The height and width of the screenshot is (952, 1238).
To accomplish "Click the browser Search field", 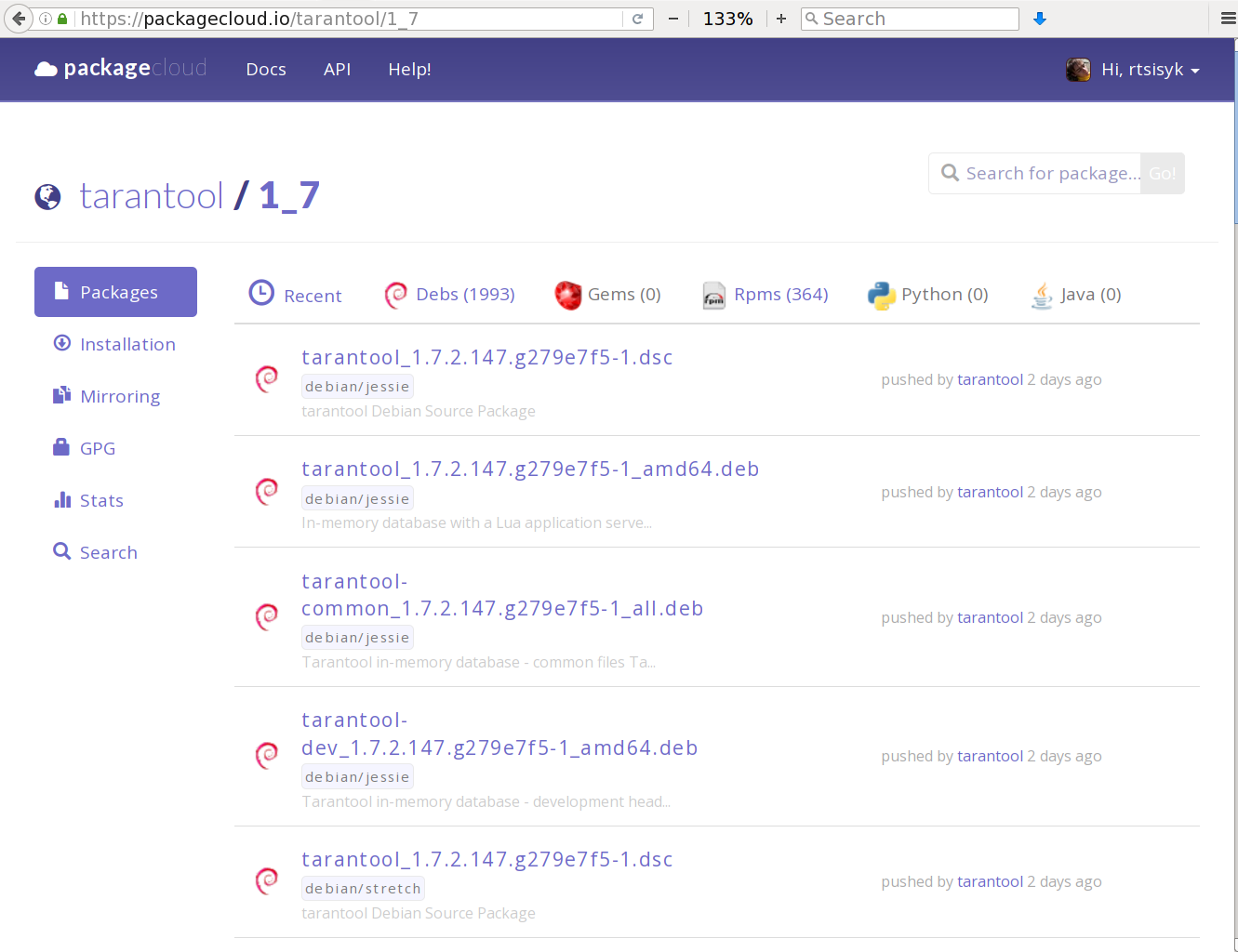I will (x=910, y=19).
